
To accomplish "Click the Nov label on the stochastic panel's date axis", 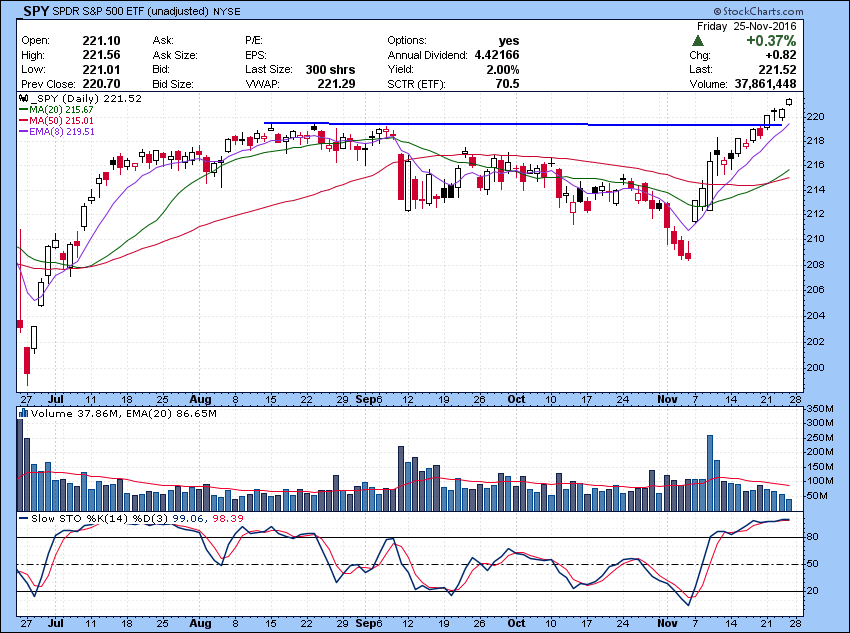I will [667, 623].
